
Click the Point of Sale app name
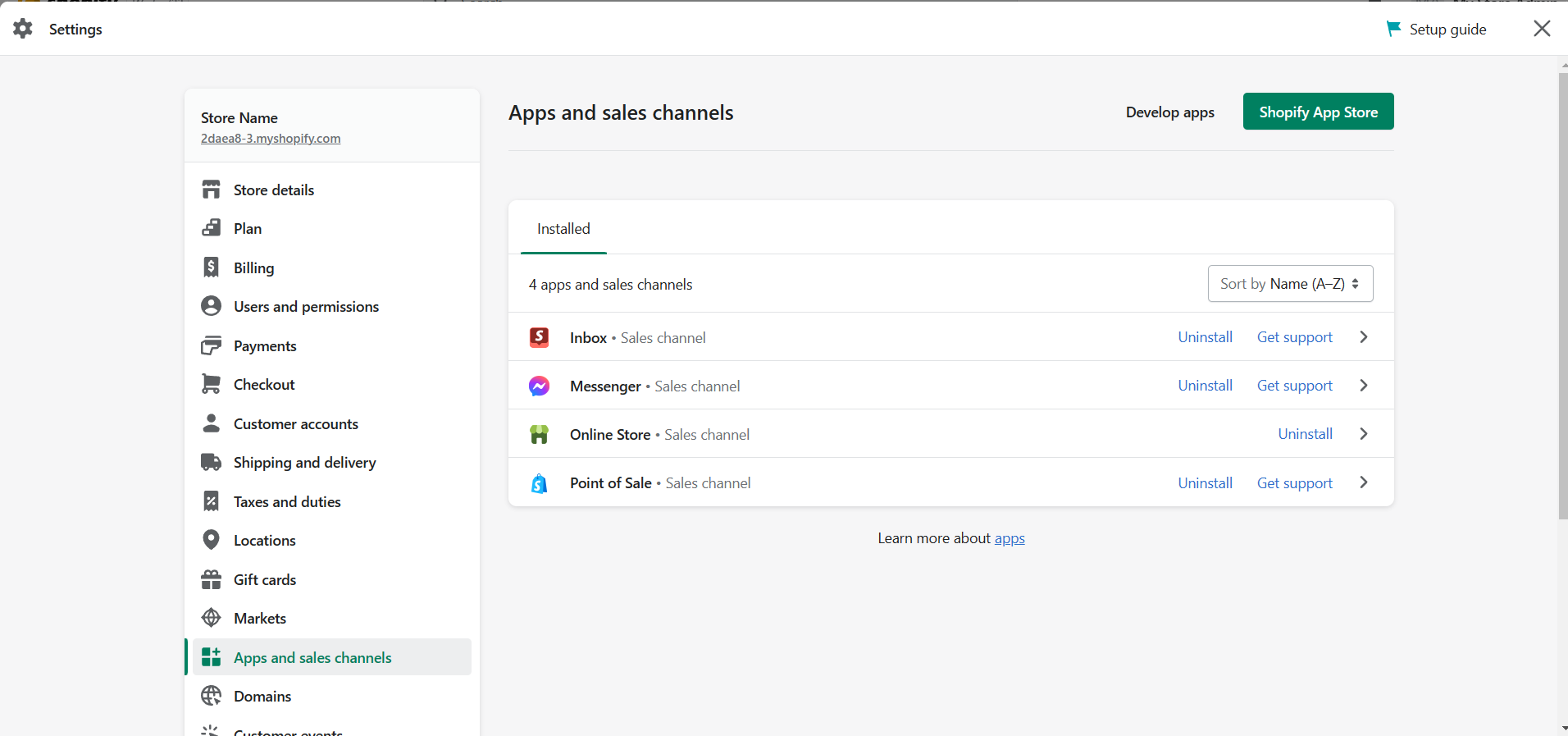click(611, 483)
